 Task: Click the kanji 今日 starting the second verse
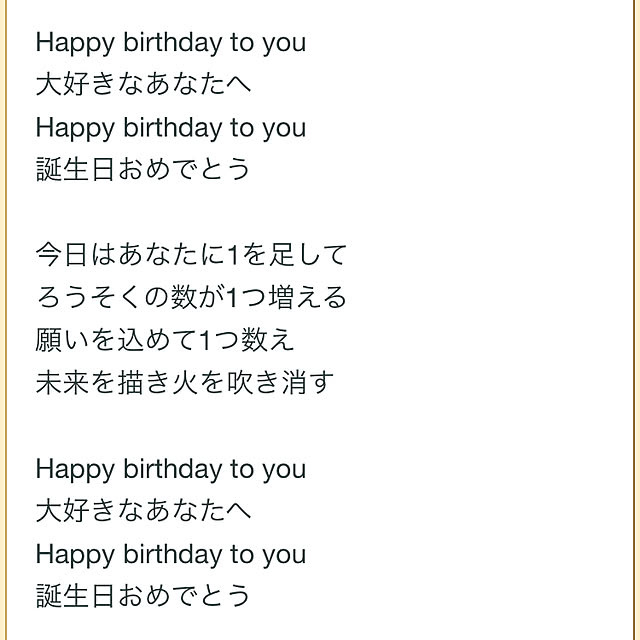pyautogui.click(x=62, y=255)
